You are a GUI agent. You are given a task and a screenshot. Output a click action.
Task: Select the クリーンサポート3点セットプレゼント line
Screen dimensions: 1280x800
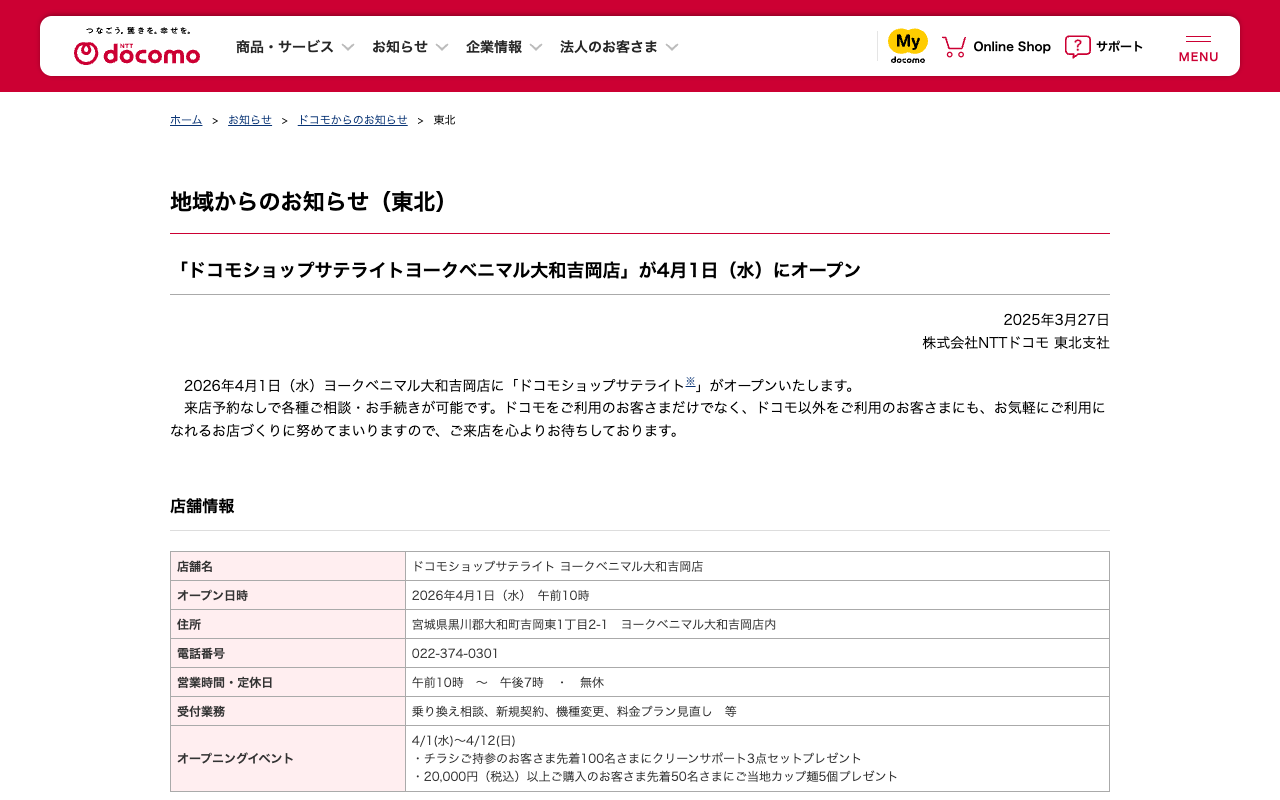(x=637, y=758)
